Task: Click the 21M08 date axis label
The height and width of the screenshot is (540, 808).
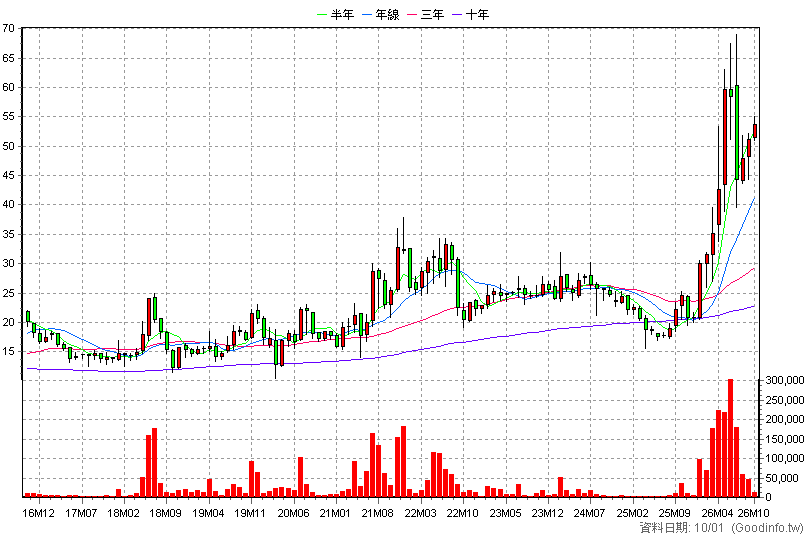Action: 378,513
